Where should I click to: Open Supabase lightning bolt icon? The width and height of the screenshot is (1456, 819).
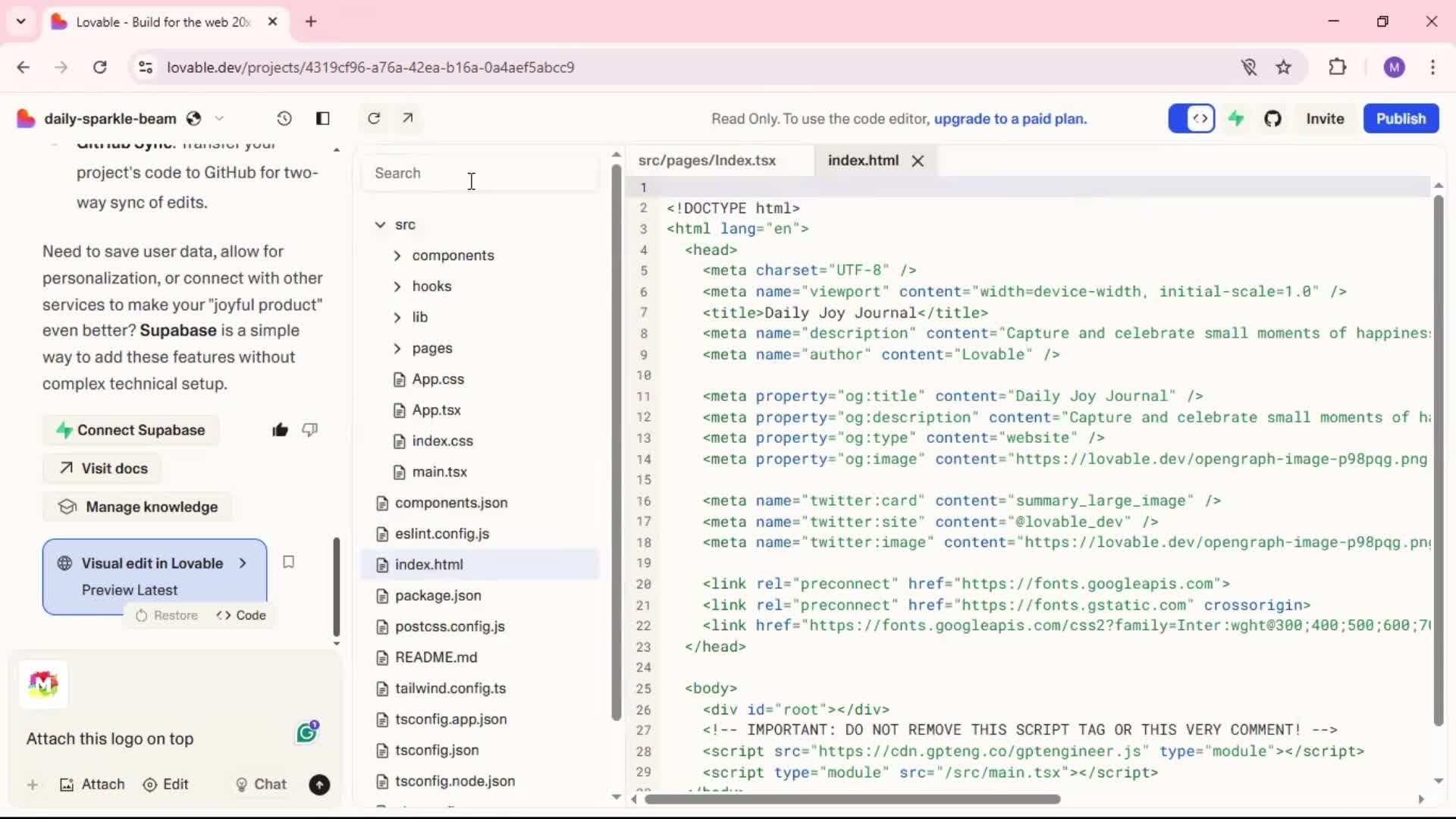tap(1236, 118)
